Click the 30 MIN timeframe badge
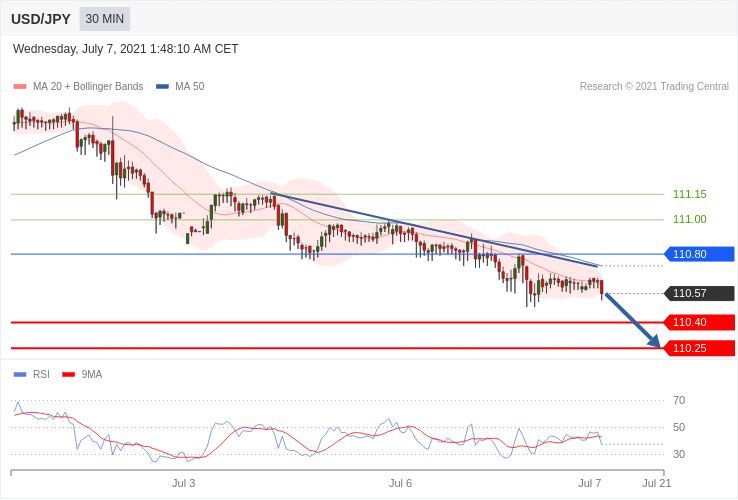The image size is (738, 500). click(104, 19)
